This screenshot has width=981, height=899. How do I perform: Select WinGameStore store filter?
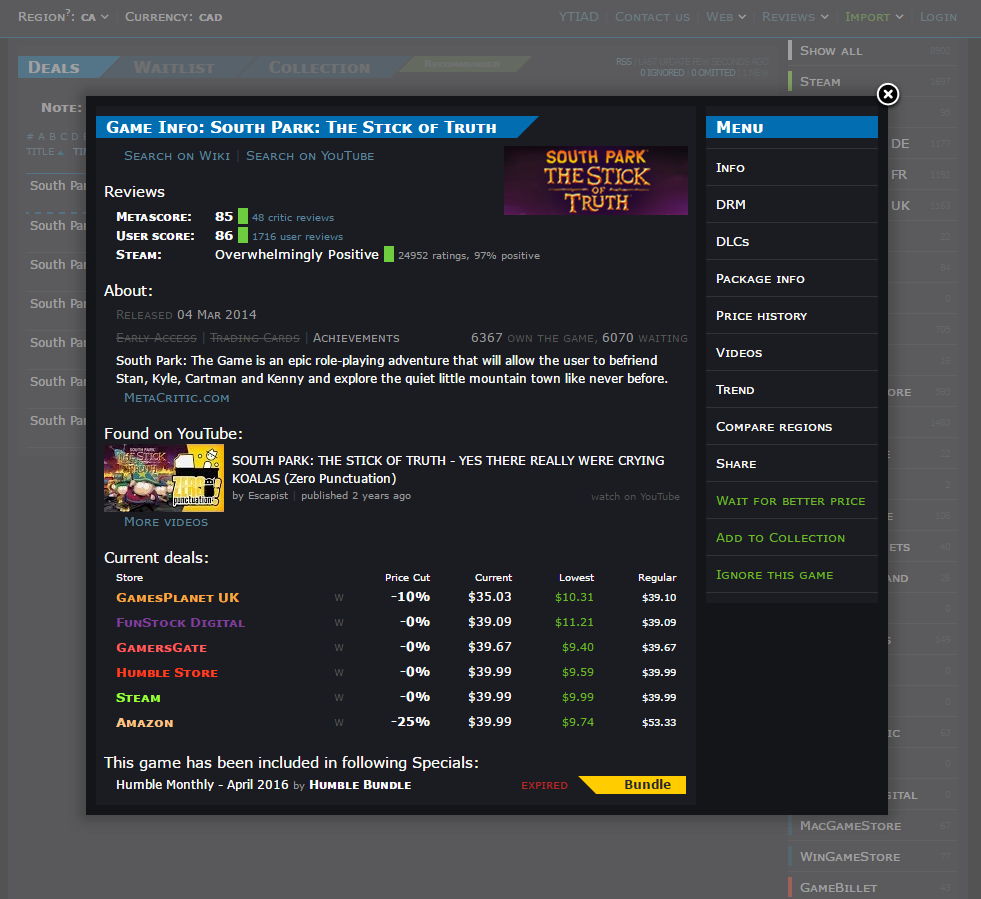pos(872,856)
